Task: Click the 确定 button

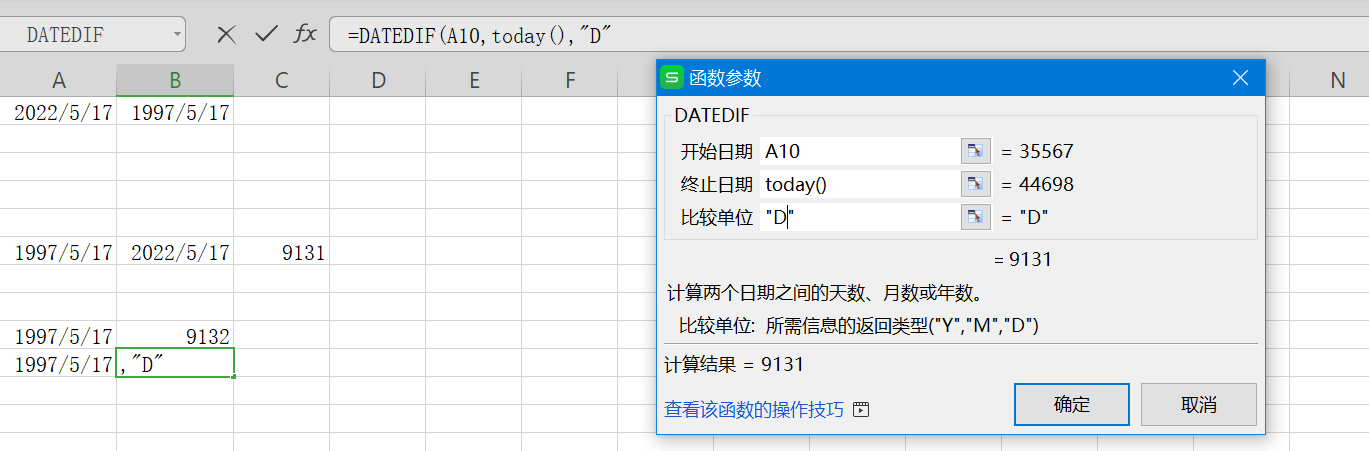Action: click(1071, 405)
